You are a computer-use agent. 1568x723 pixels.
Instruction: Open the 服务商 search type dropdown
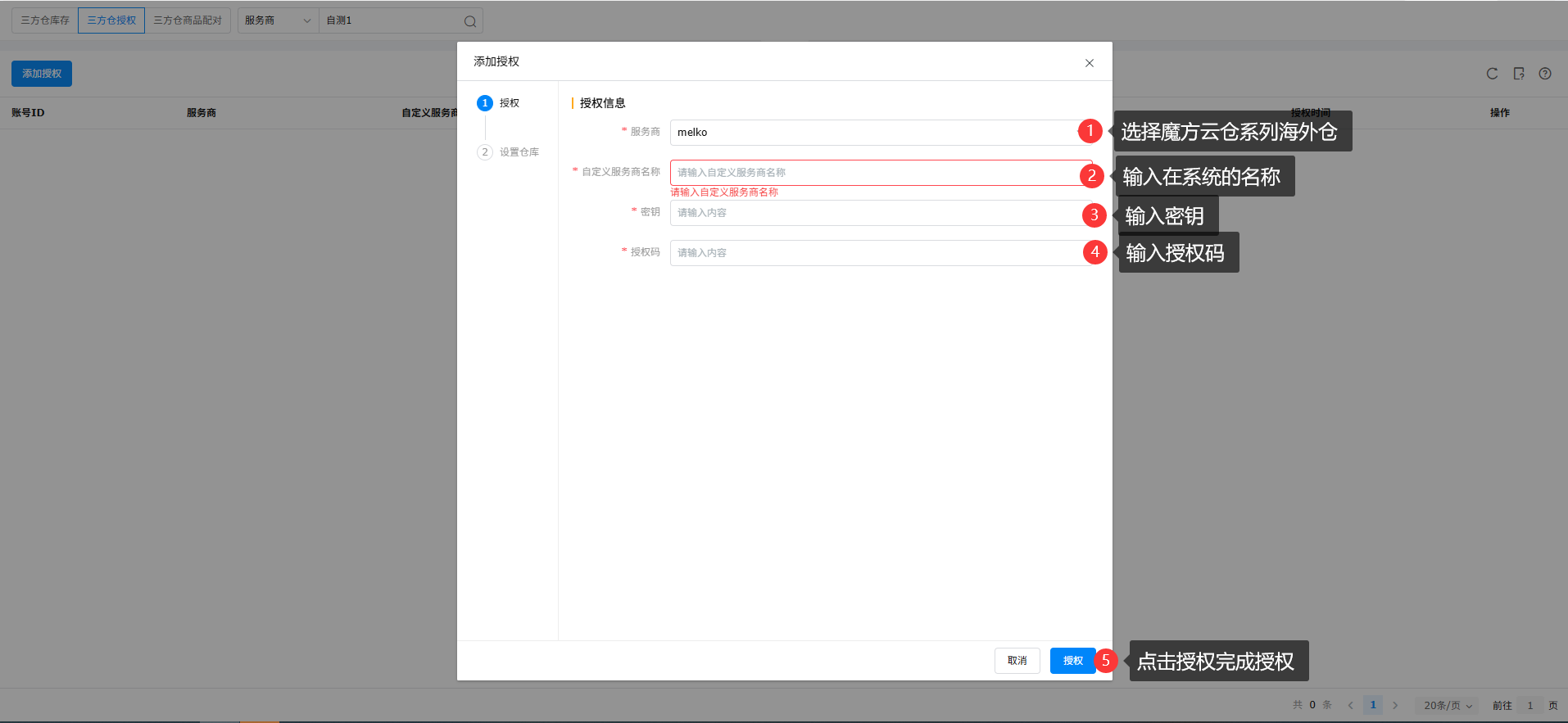coord(278,20)
